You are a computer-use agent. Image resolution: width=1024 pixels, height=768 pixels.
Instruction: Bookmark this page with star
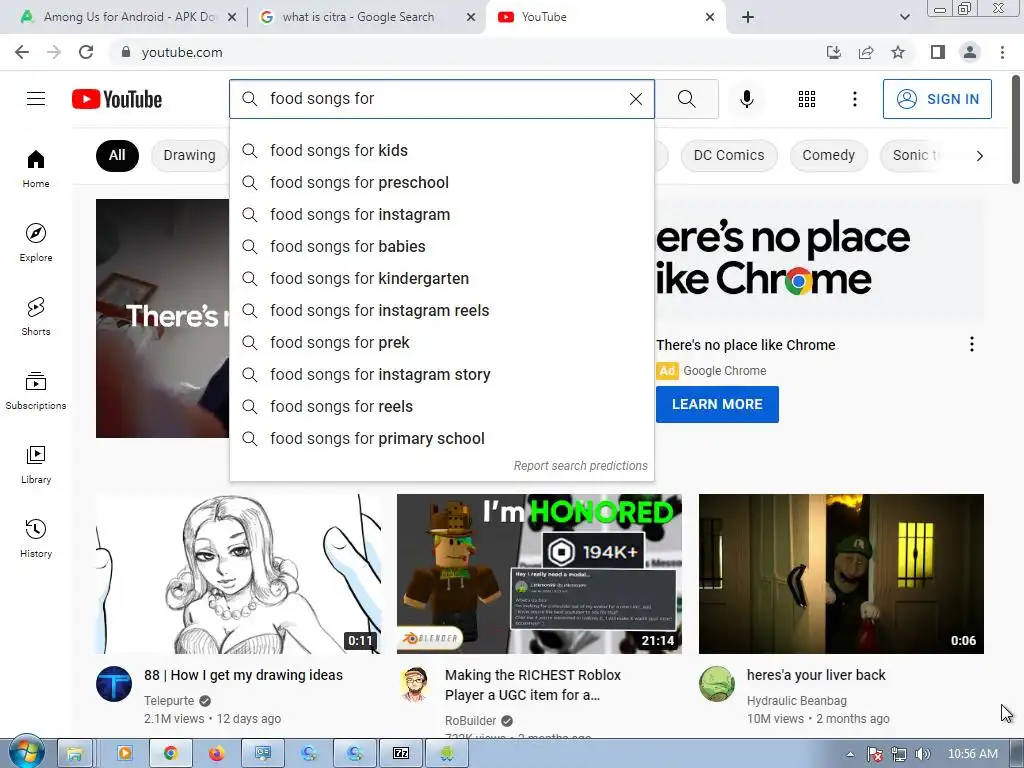[x=898, y=52]
